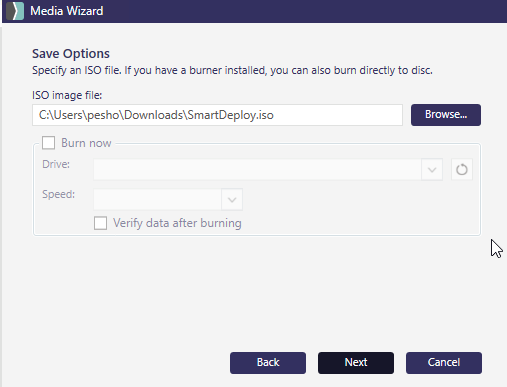Refresh the drive list with circular arrow icon

pos(462,170)
